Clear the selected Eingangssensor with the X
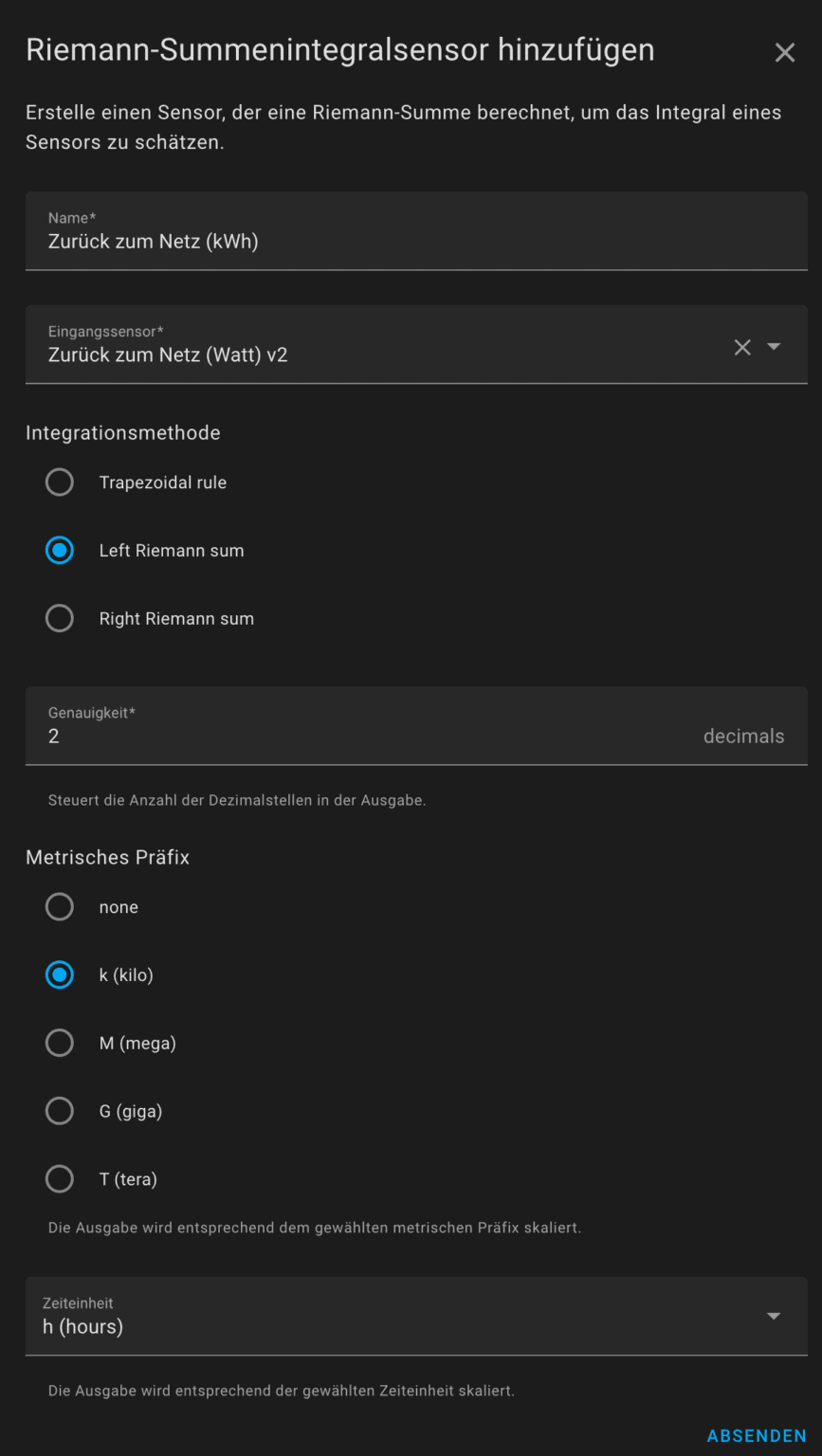Screen dimensions: 822x1456 742,347
